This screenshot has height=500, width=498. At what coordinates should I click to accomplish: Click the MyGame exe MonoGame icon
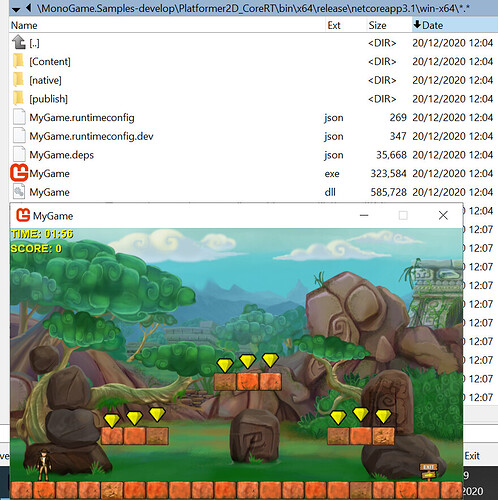[x=19, y=173]
